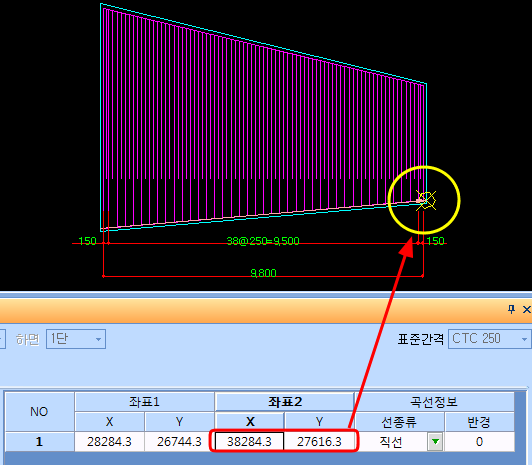Click the 좌표1 column group header
Screen dimensions: 532x465
[144, 402]
